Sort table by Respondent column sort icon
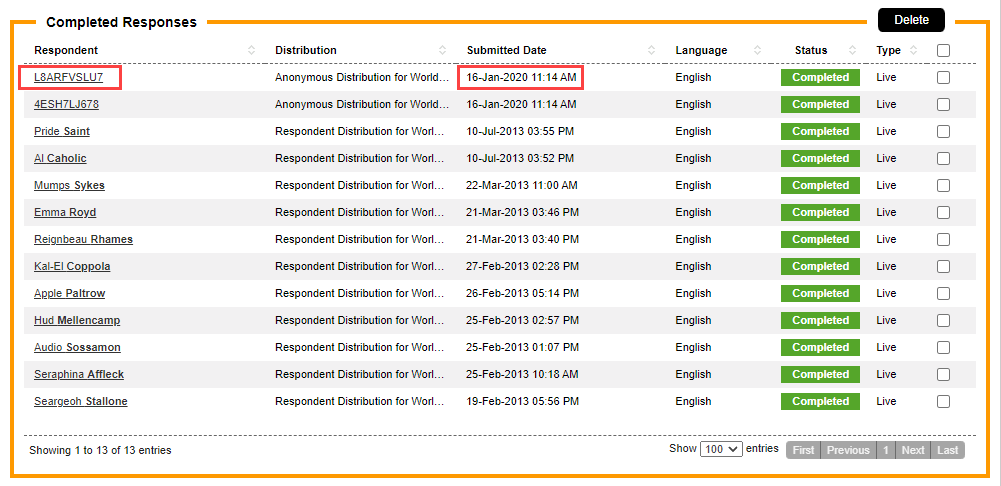The height and width of the screenshot is (486, 1001). click(252, 51)
